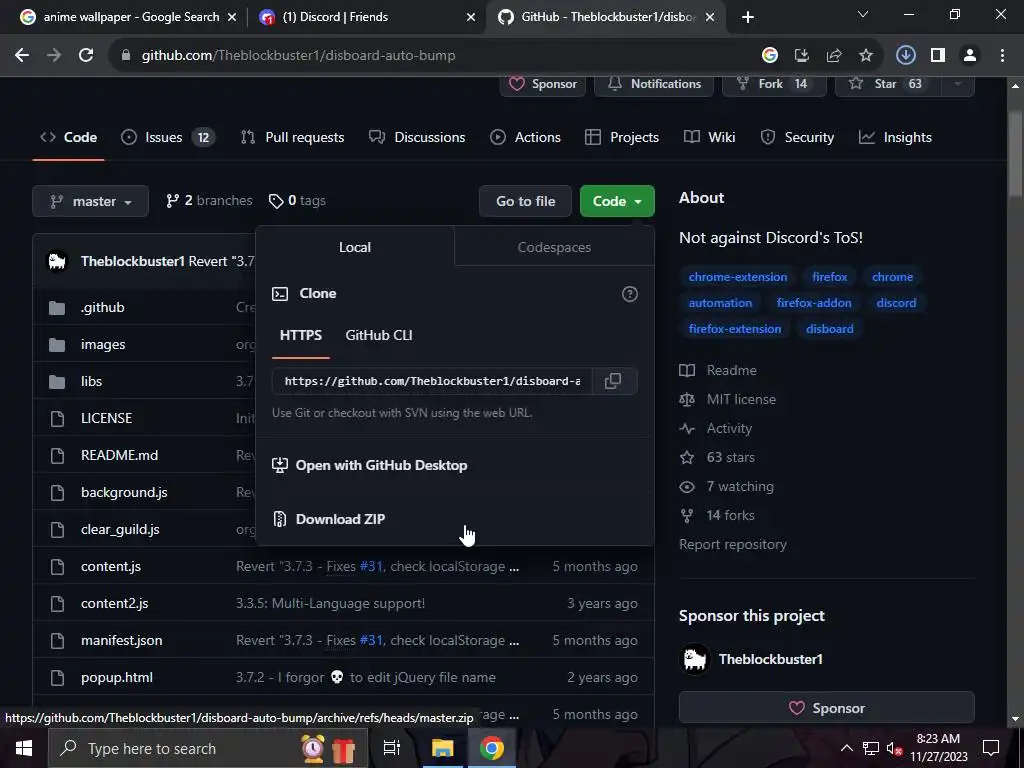Open the images folder

click(103, 344)
